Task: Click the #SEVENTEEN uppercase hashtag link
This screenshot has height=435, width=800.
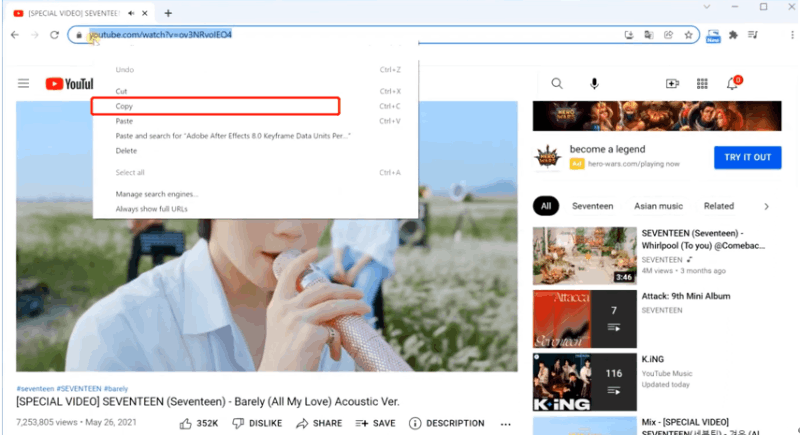Action: click(79, 389)
